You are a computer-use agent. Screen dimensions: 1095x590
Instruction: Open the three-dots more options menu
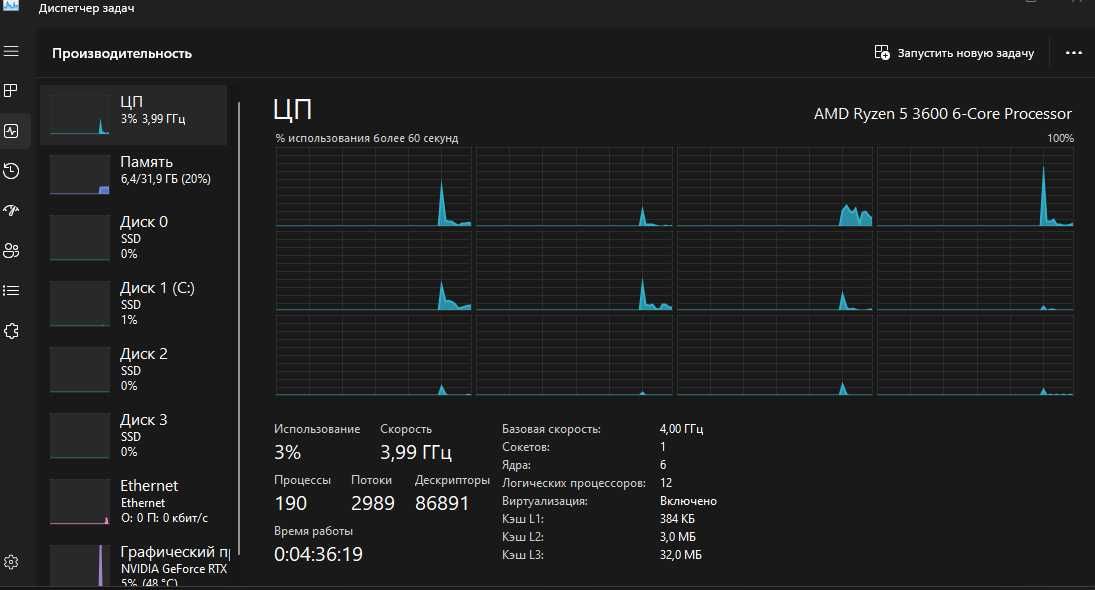point(1073,53)
